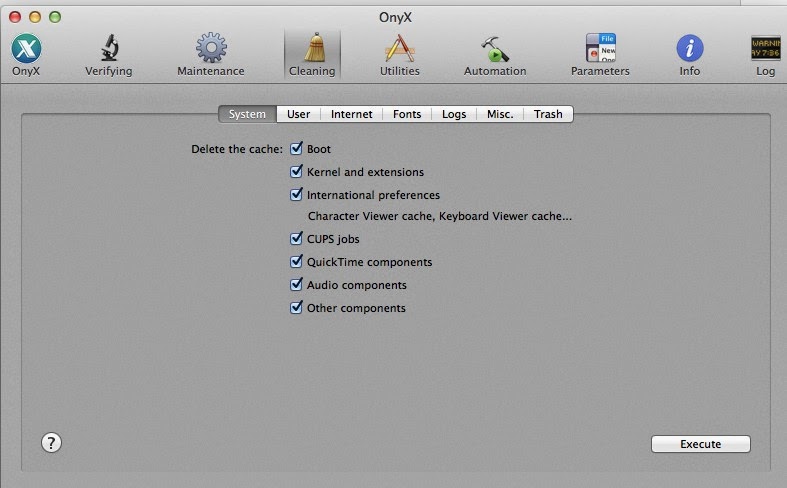Click the red close window button
The width and height of the screenshot is (787, 488).
(15, 17)
